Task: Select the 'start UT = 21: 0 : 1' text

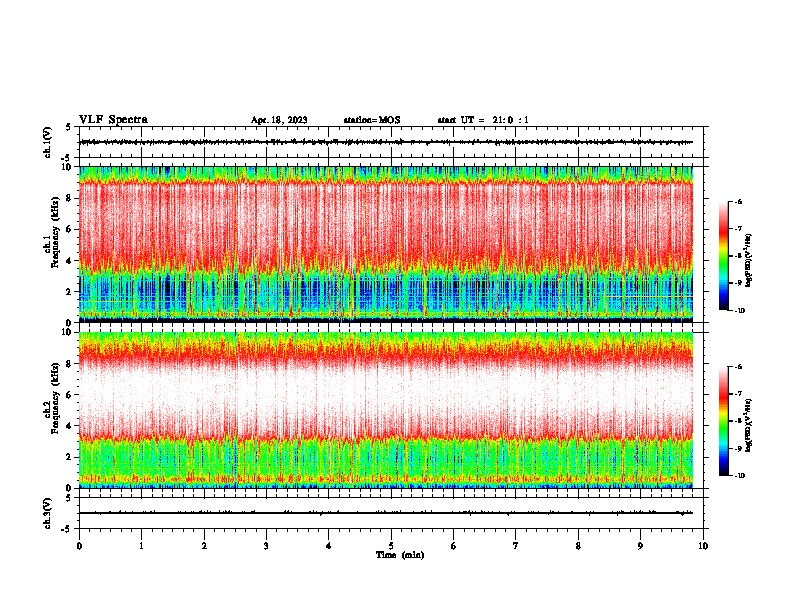Action: [483, 120]
